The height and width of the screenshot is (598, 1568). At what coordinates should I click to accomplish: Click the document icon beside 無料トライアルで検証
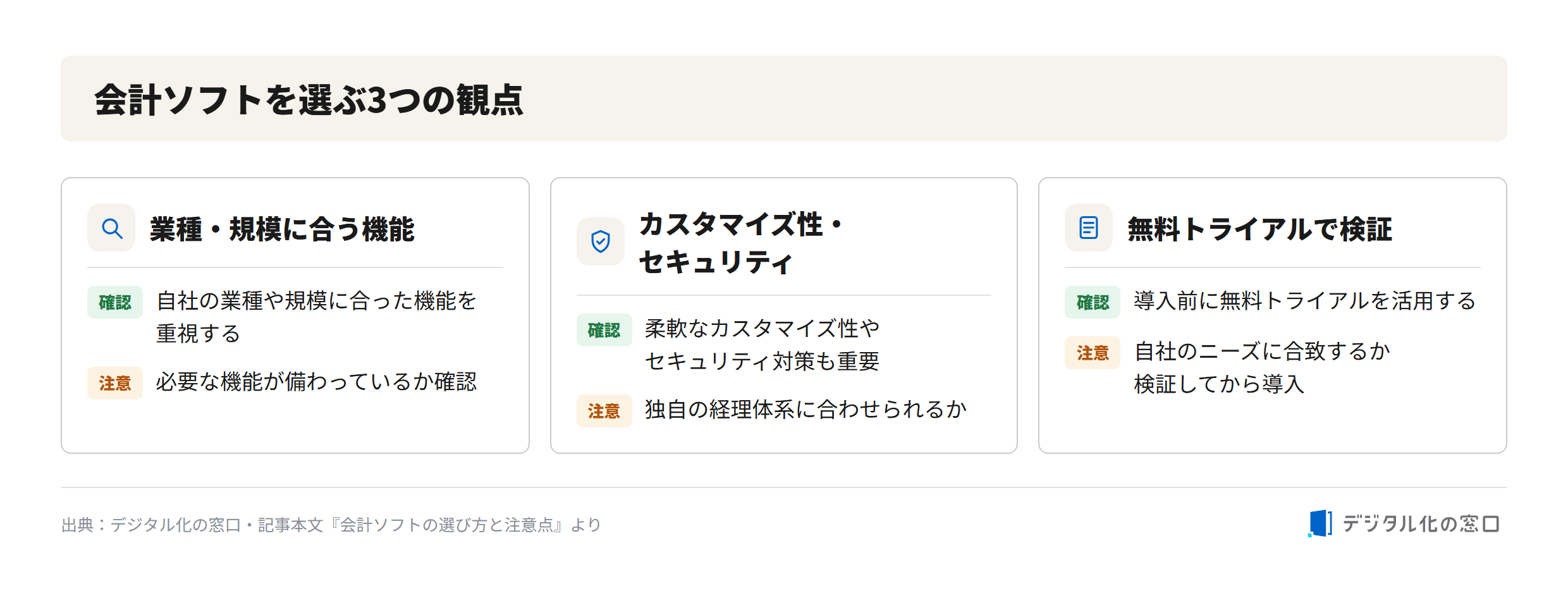pos(1088,228)
